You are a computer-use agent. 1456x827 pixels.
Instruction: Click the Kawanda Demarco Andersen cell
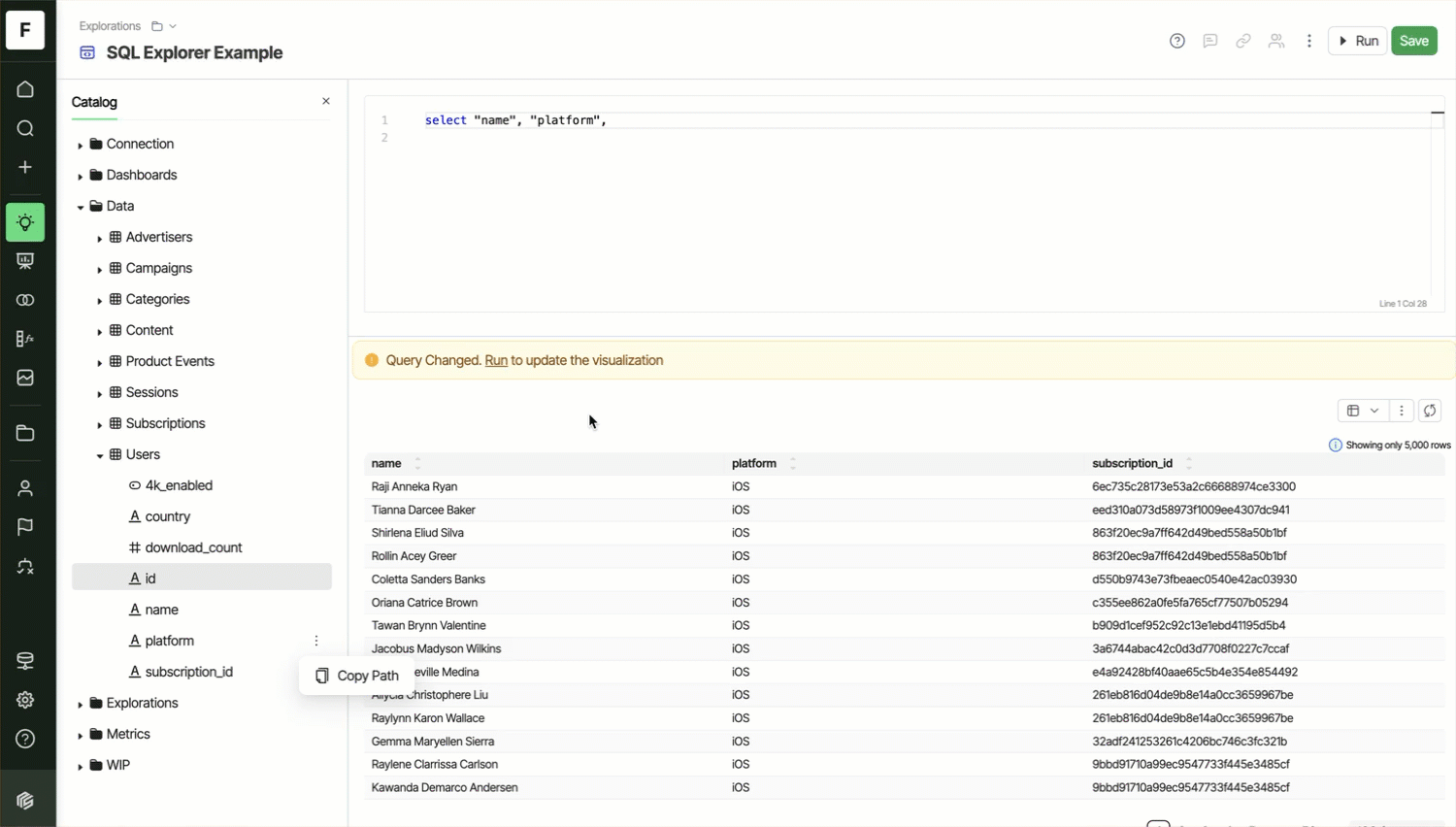point(445,787)
